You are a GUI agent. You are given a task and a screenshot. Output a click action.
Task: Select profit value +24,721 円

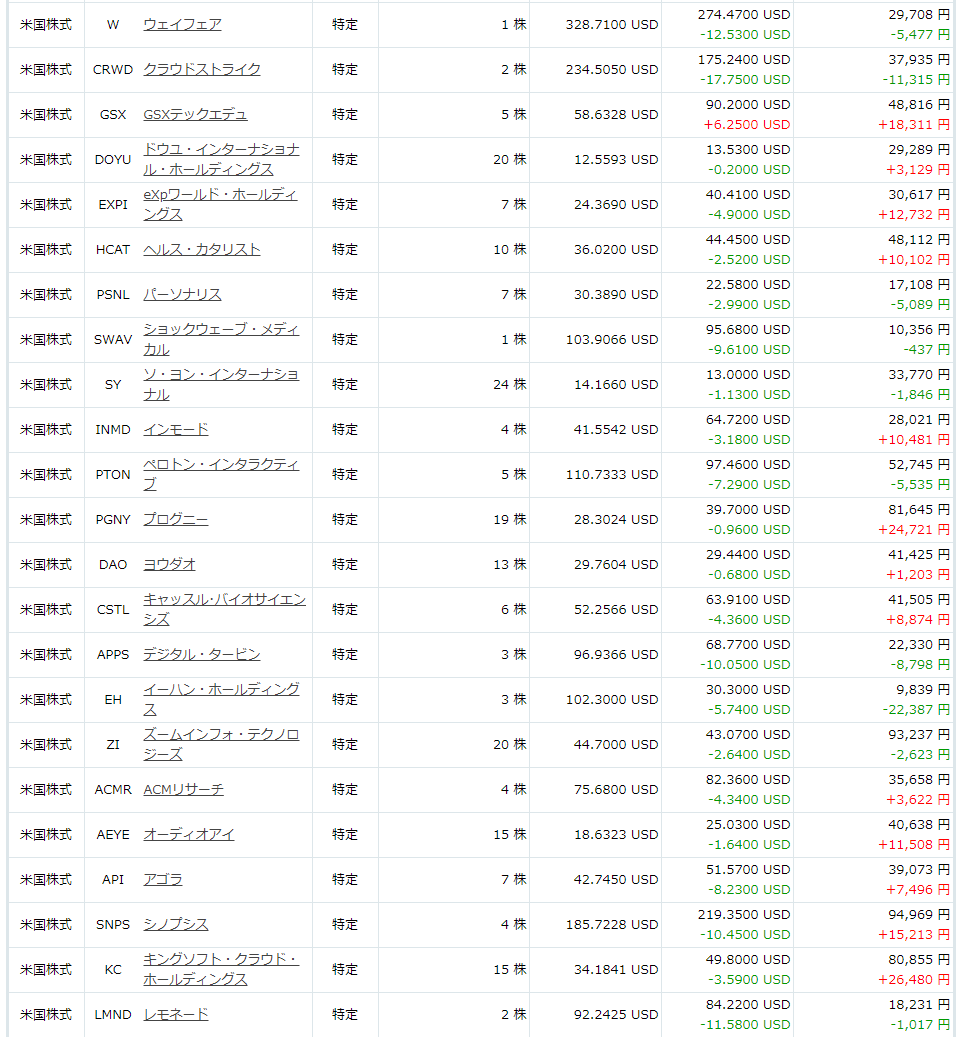click(x=914, y=529)
